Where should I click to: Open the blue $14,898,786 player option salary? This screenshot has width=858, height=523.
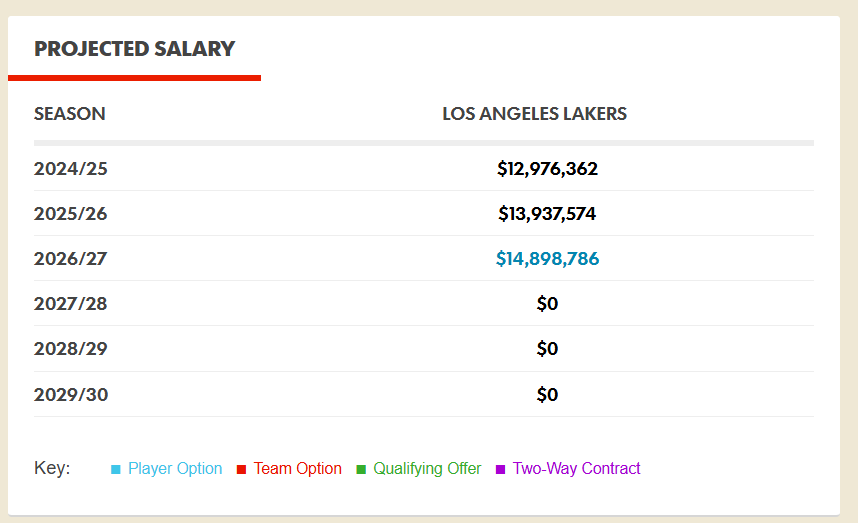[x=547, y=259]
